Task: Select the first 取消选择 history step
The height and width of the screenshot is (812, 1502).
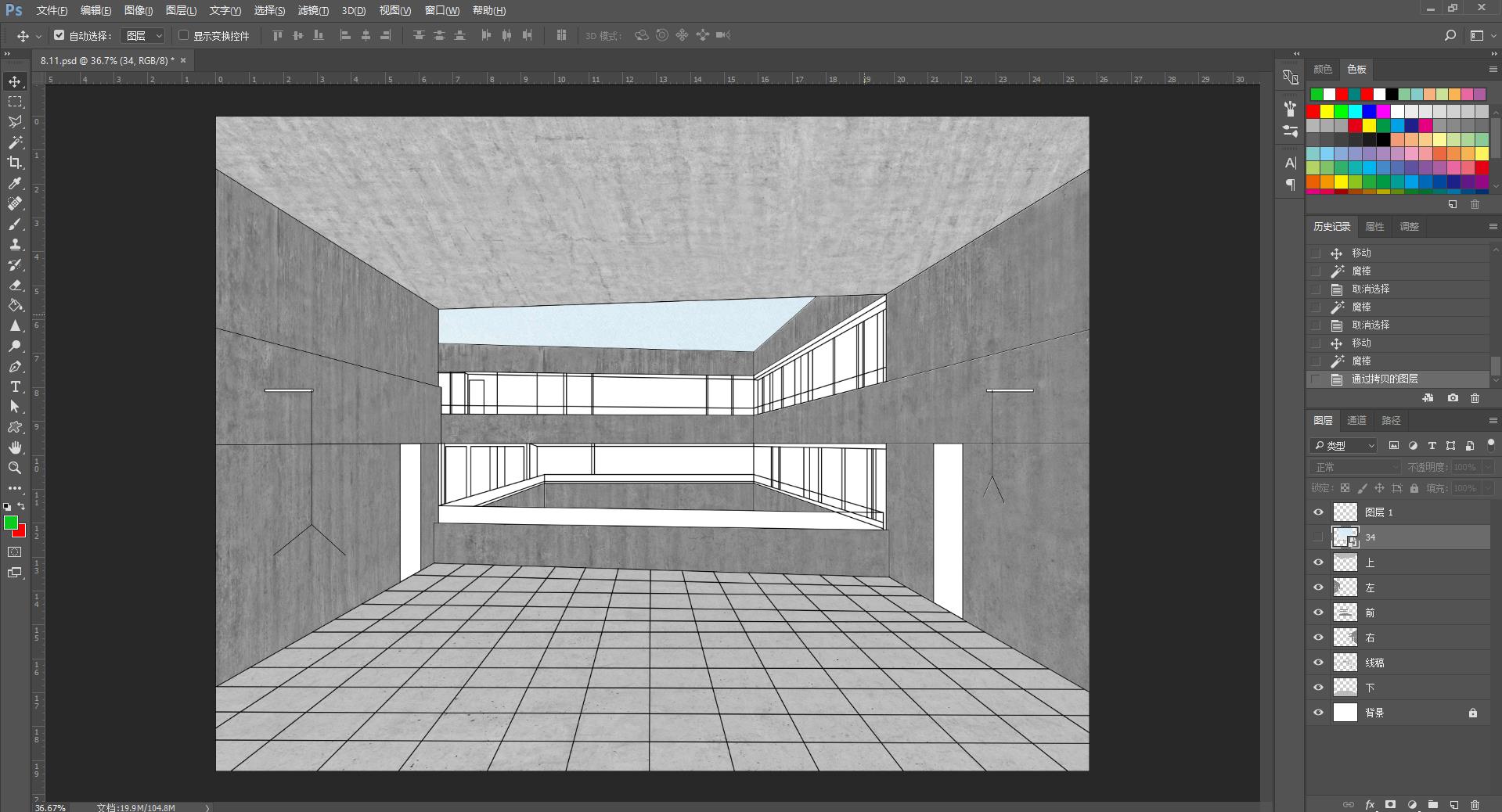Action: pos(1398,289)
